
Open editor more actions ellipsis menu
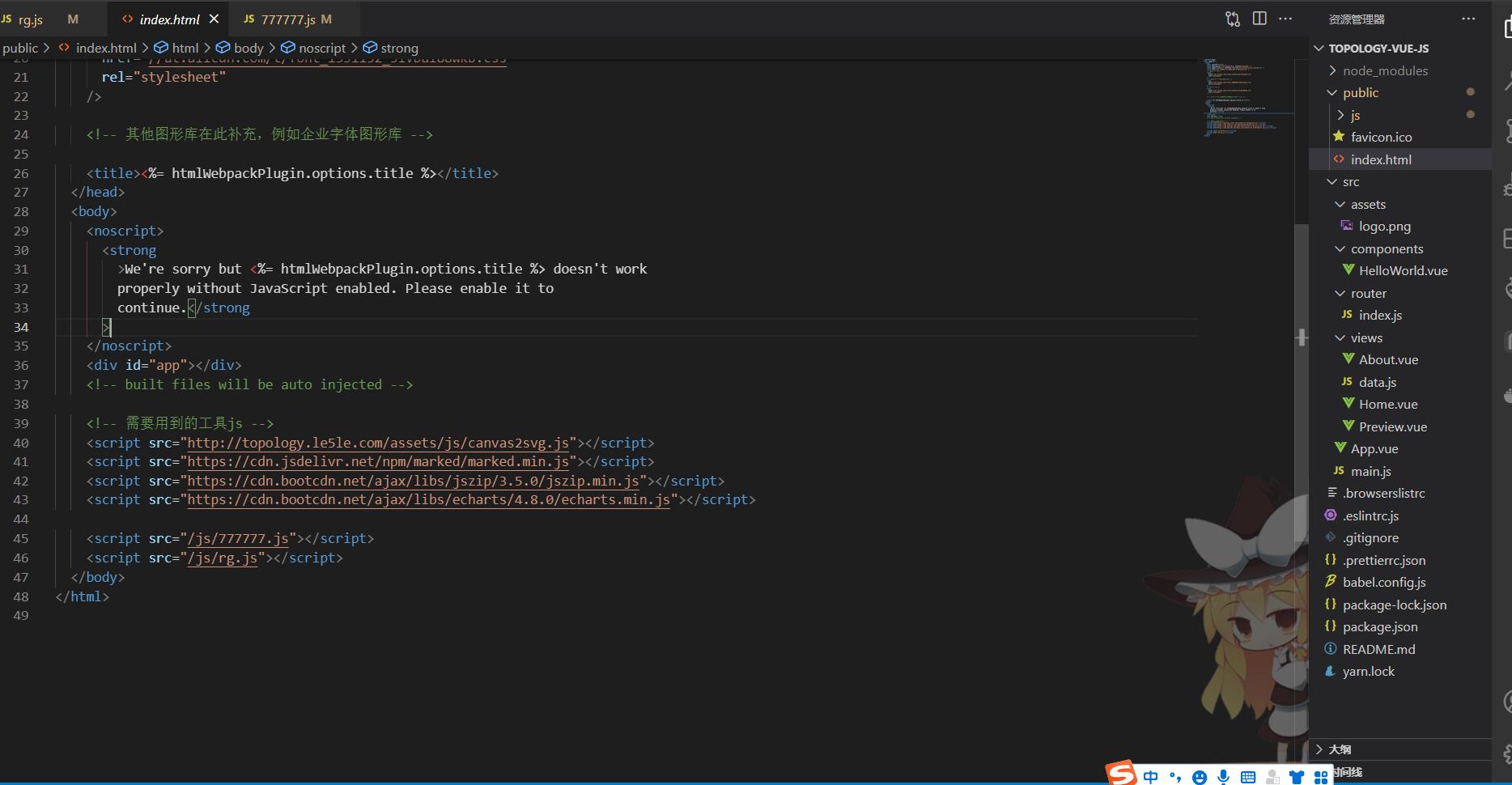point(1285,19)
